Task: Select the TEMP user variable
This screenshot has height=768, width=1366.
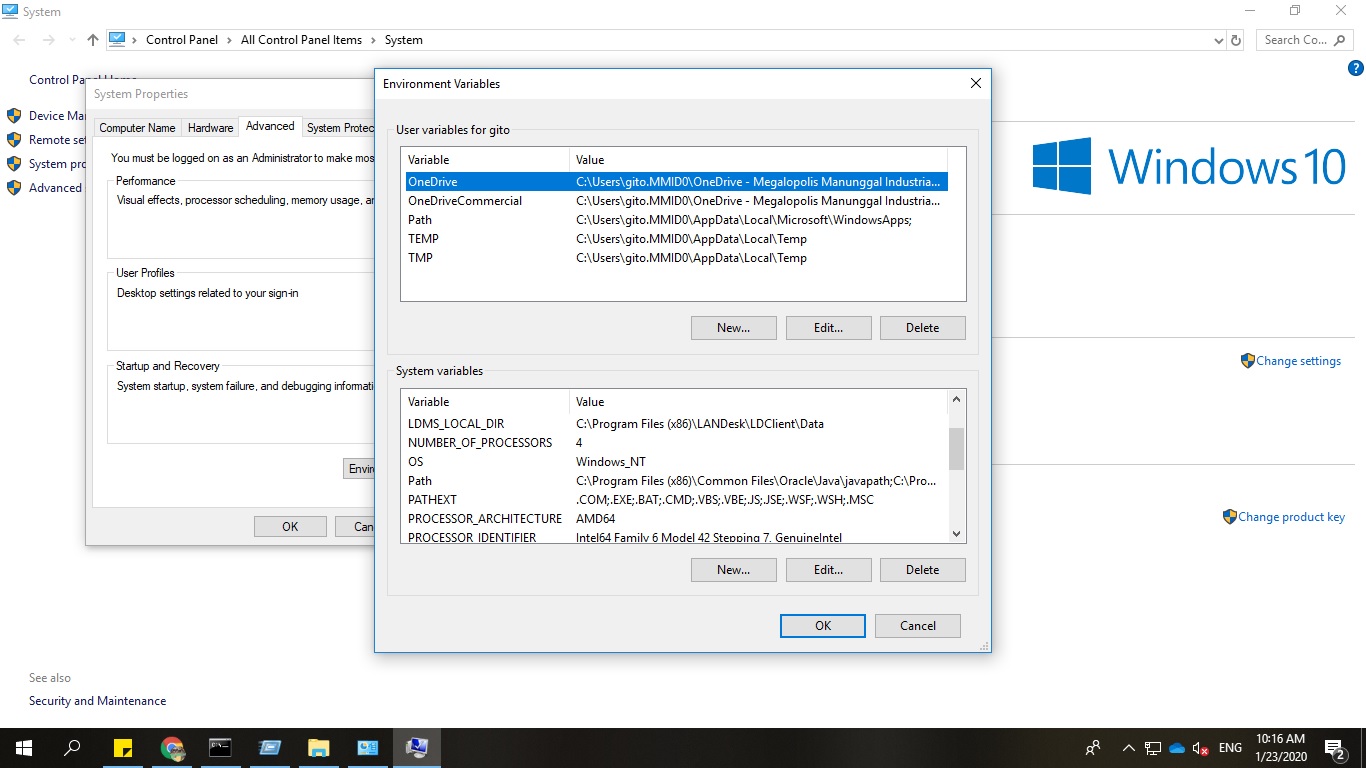Action: point(675,239)
